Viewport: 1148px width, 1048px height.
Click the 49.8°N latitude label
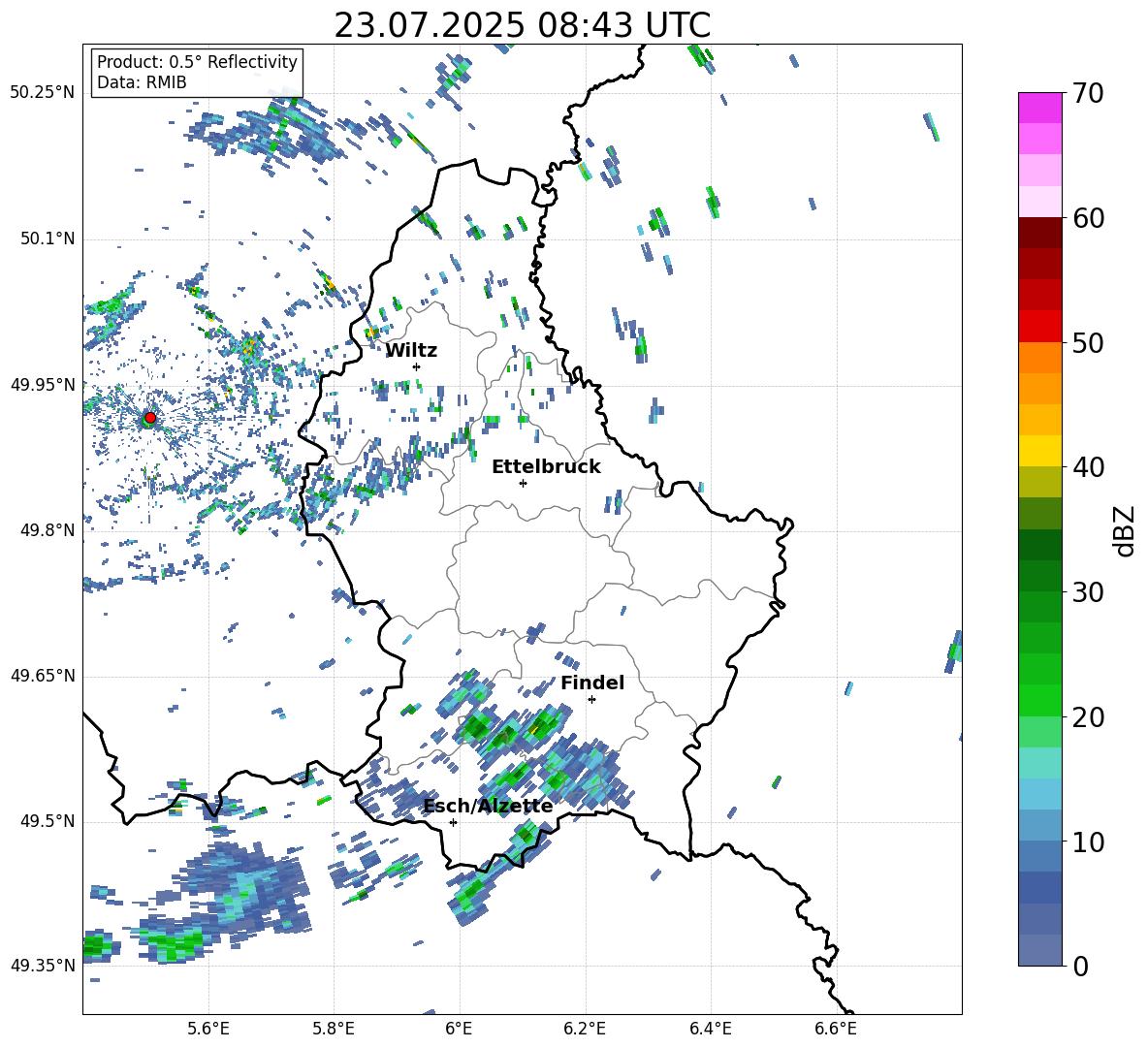(x=47, y=530)
